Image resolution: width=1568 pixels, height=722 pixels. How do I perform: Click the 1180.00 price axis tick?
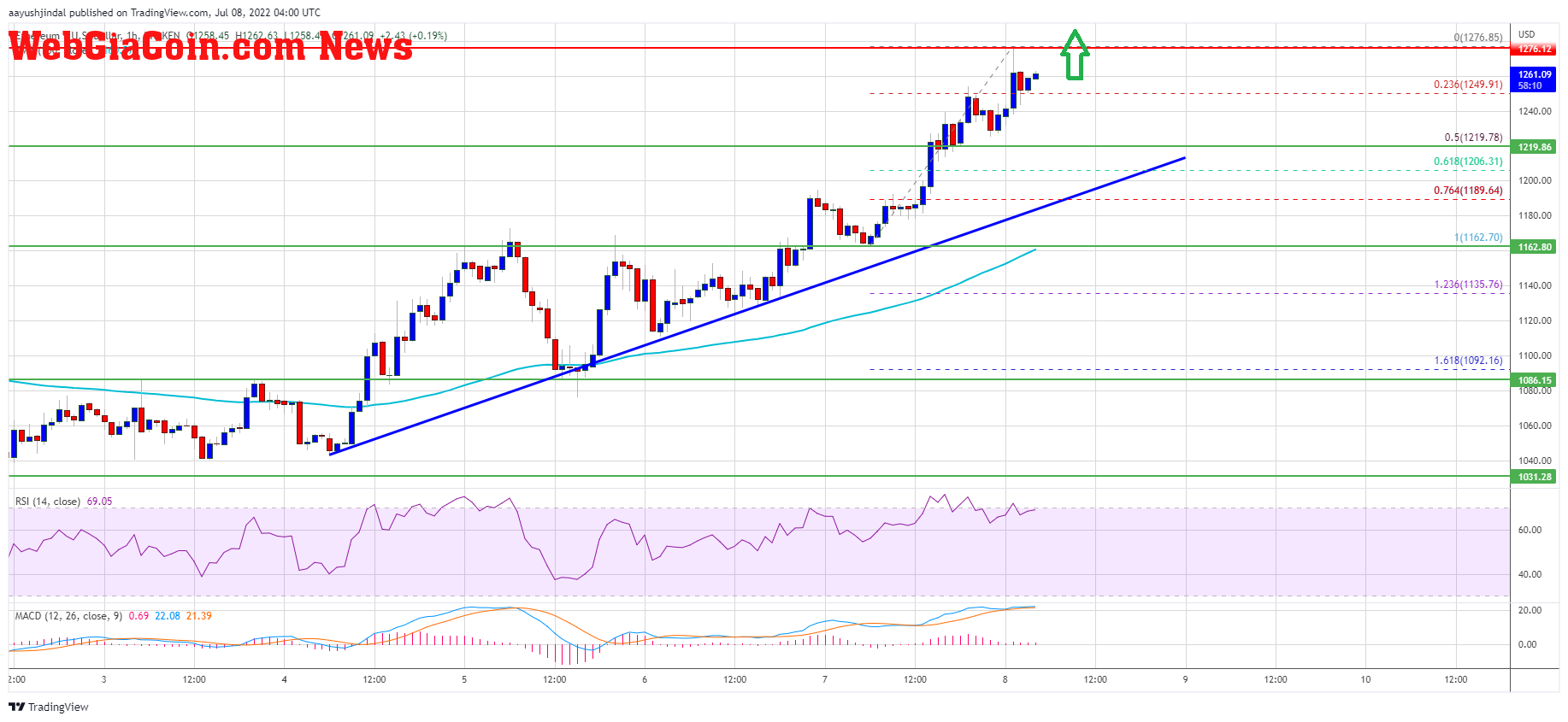[1535, 215]
